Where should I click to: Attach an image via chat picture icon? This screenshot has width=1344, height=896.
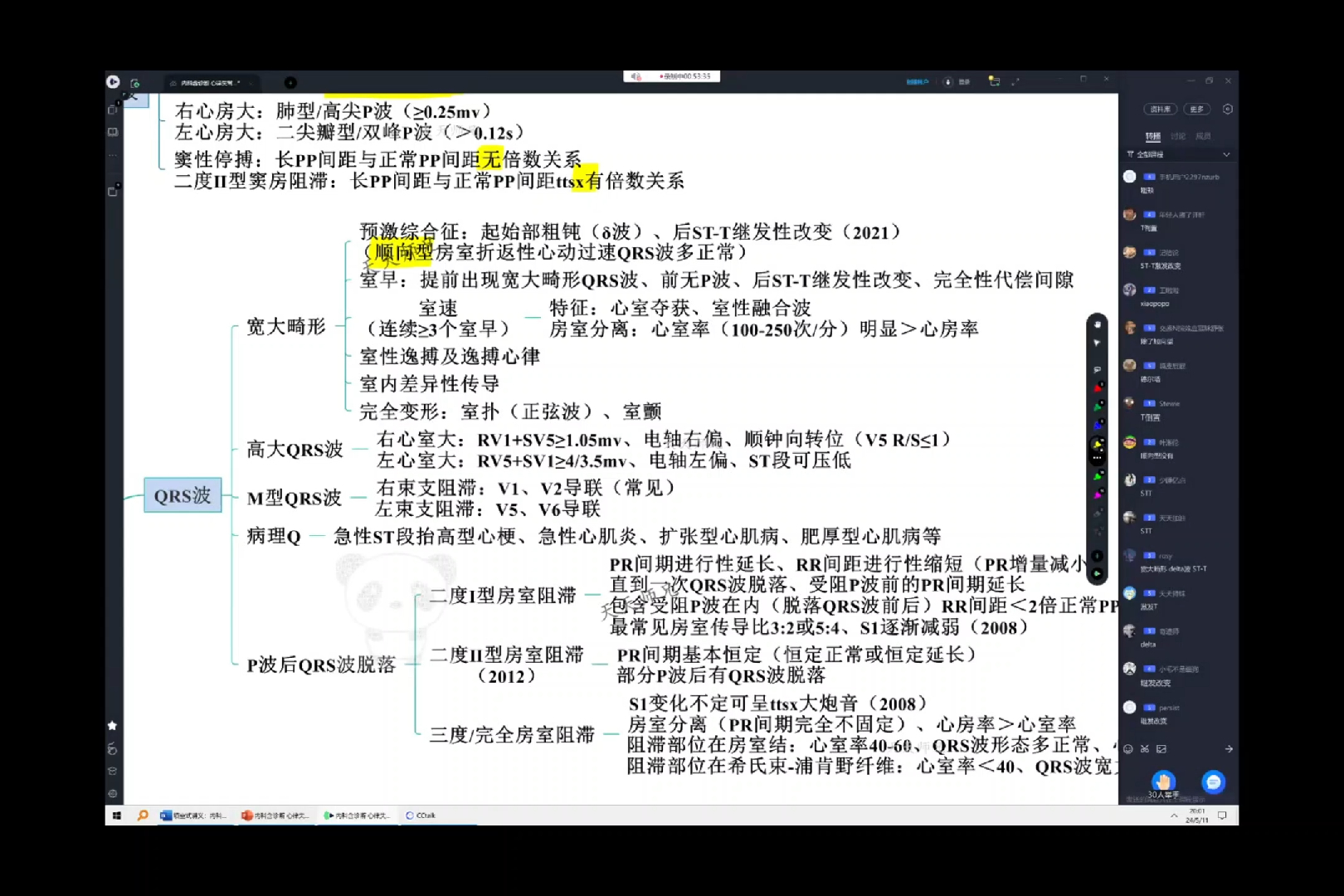click(x=1161, y=749)
